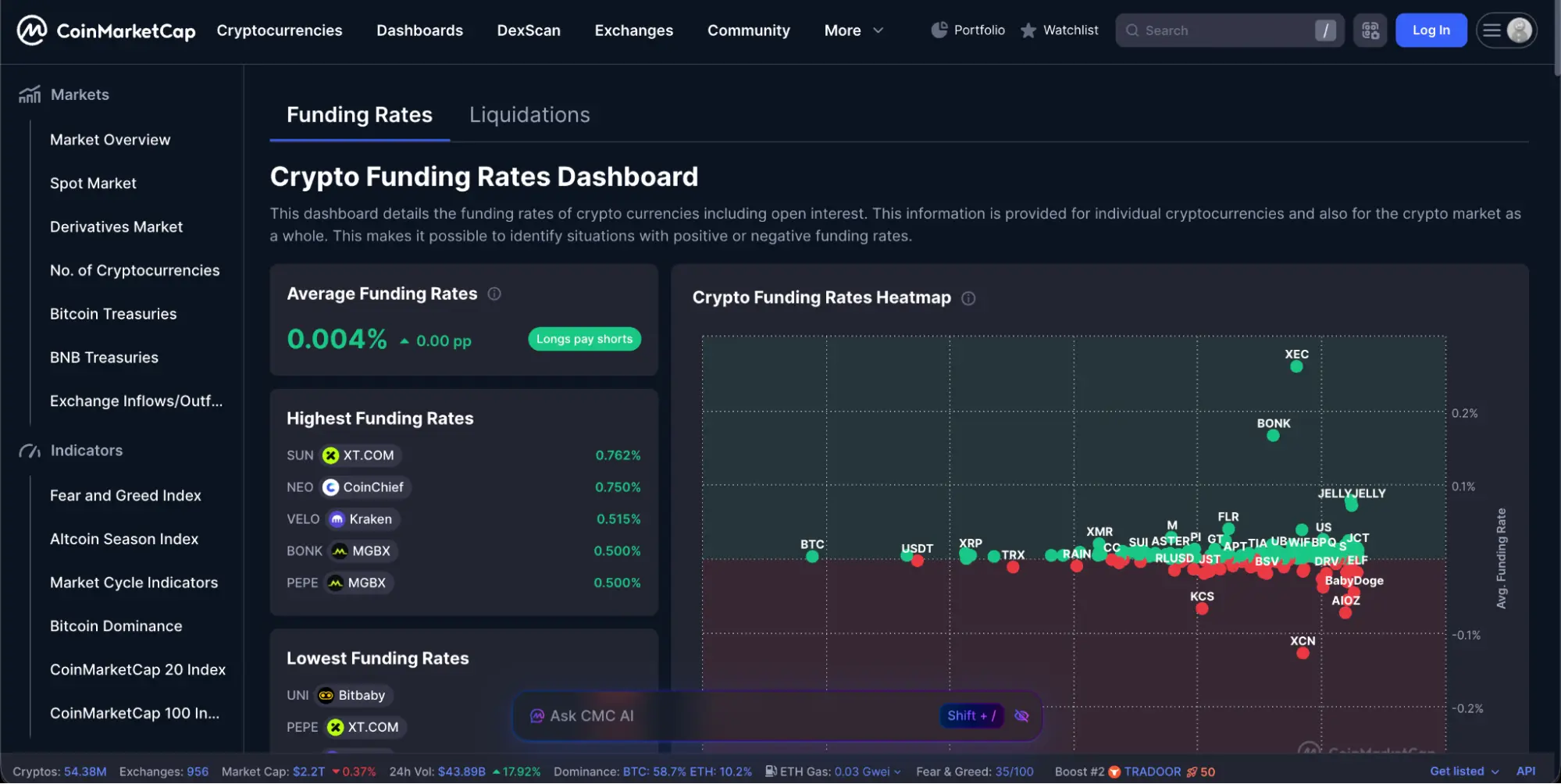1561x784 pixels.
Task: Click XT.COM icon in lowest PEPE row
Action: [336, 728]
